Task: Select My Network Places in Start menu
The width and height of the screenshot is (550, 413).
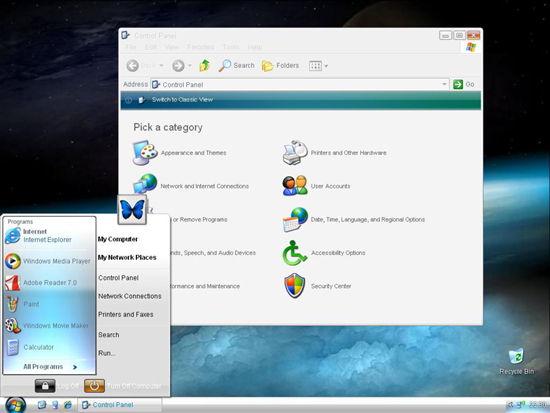Action: click(127, 258)
